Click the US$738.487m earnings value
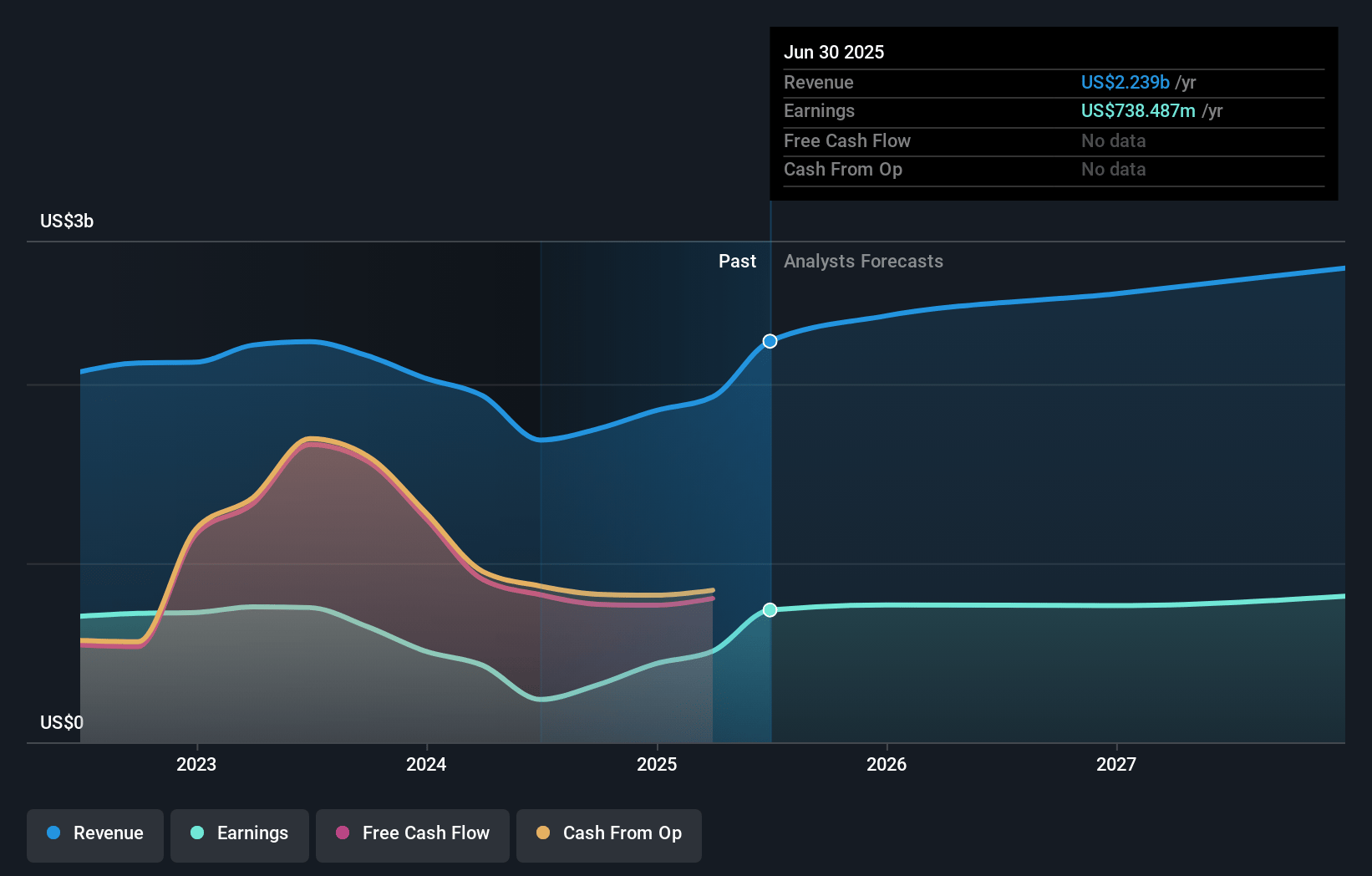 point(1138,110)
